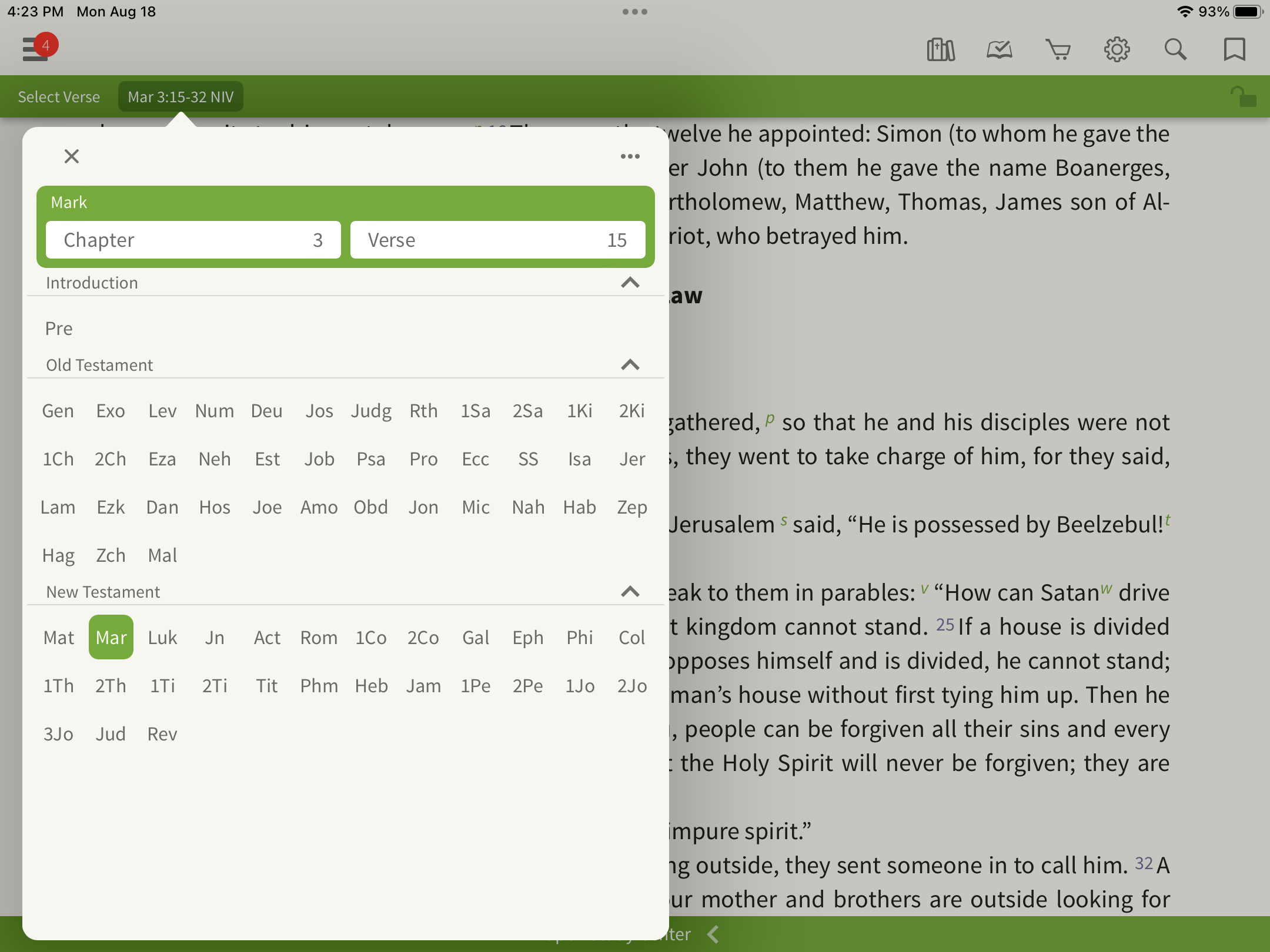The width and height of the screenshot is (1270, 952).
Task: Choose the book Judg
Action: [371, 411]
